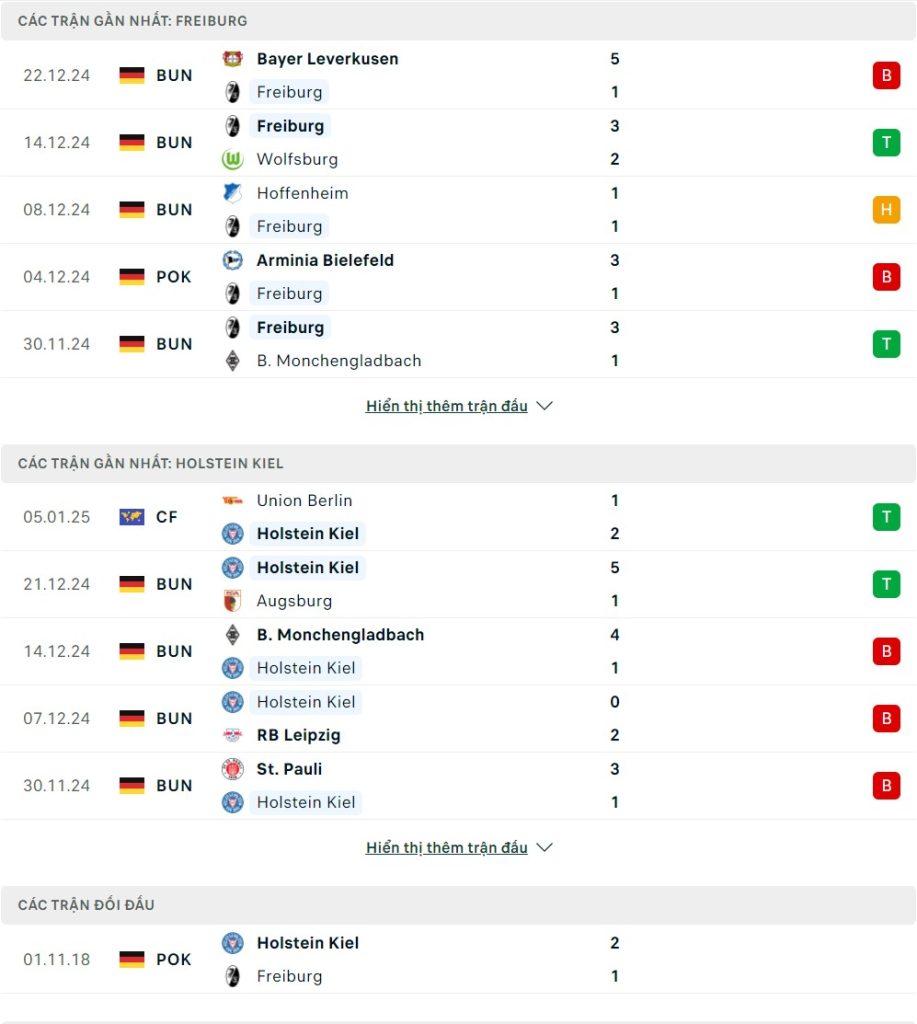The height and width of the screenshot is (1024, 917).
Task: Select B. Monchengladbach team name on 14.12.24
Action: pos(340,635)
